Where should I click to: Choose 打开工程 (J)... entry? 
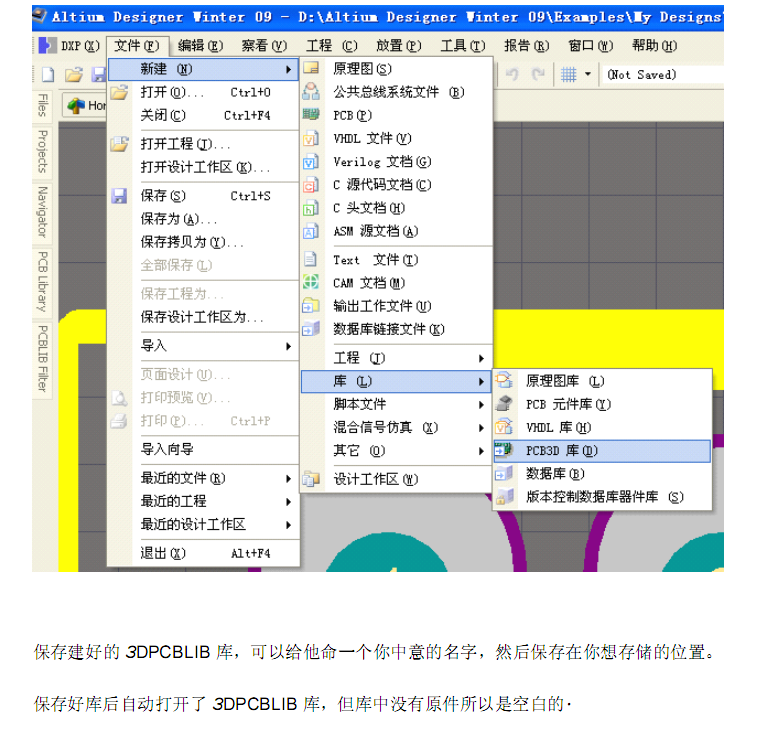click(x=203, y=144)
